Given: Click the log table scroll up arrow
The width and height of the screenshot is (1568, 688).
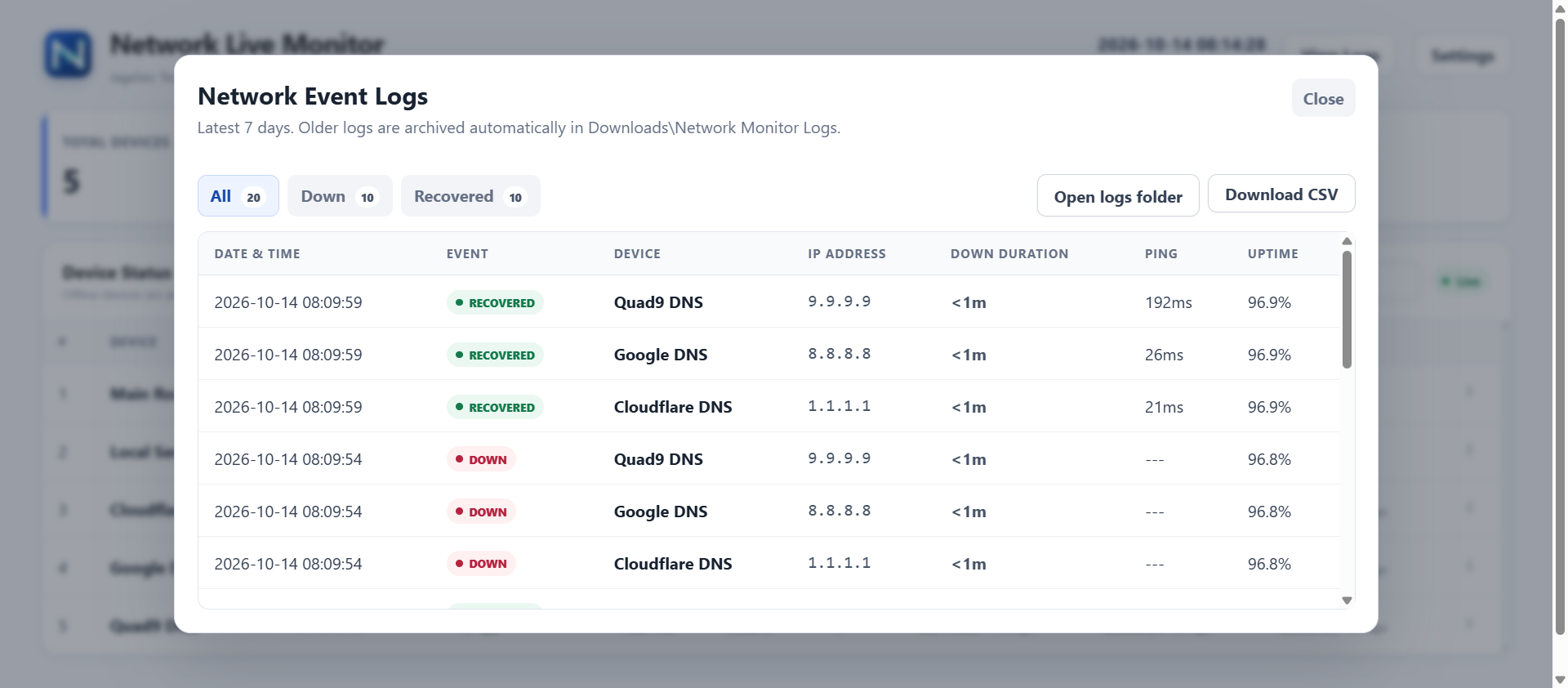Looking at the screenshot, I should point(1347,241).
